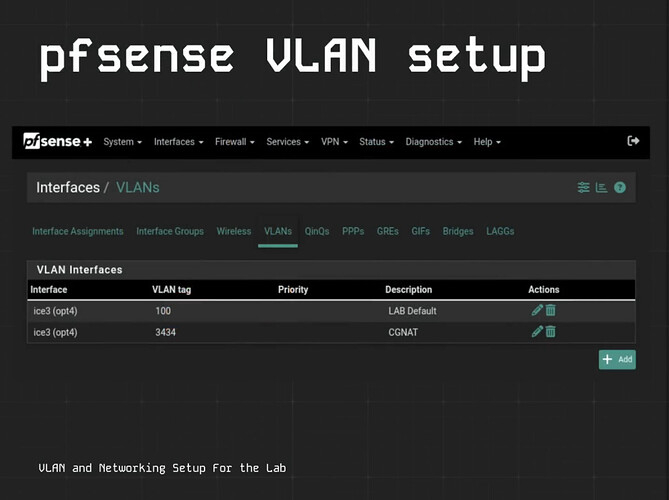Click the logout icon in navbar

click(x=633, y=141)
